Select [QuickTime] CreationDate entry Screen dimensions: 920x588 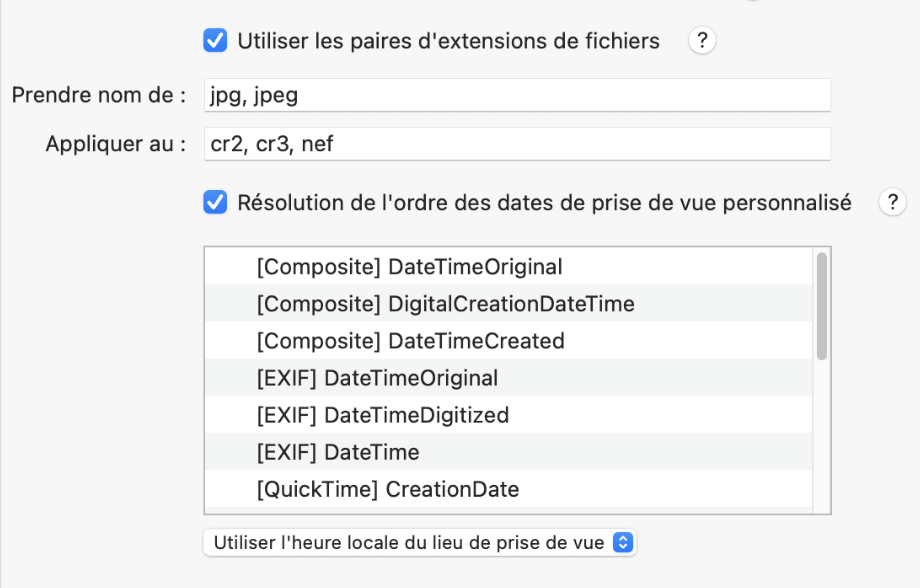click(x=508, y=489)
